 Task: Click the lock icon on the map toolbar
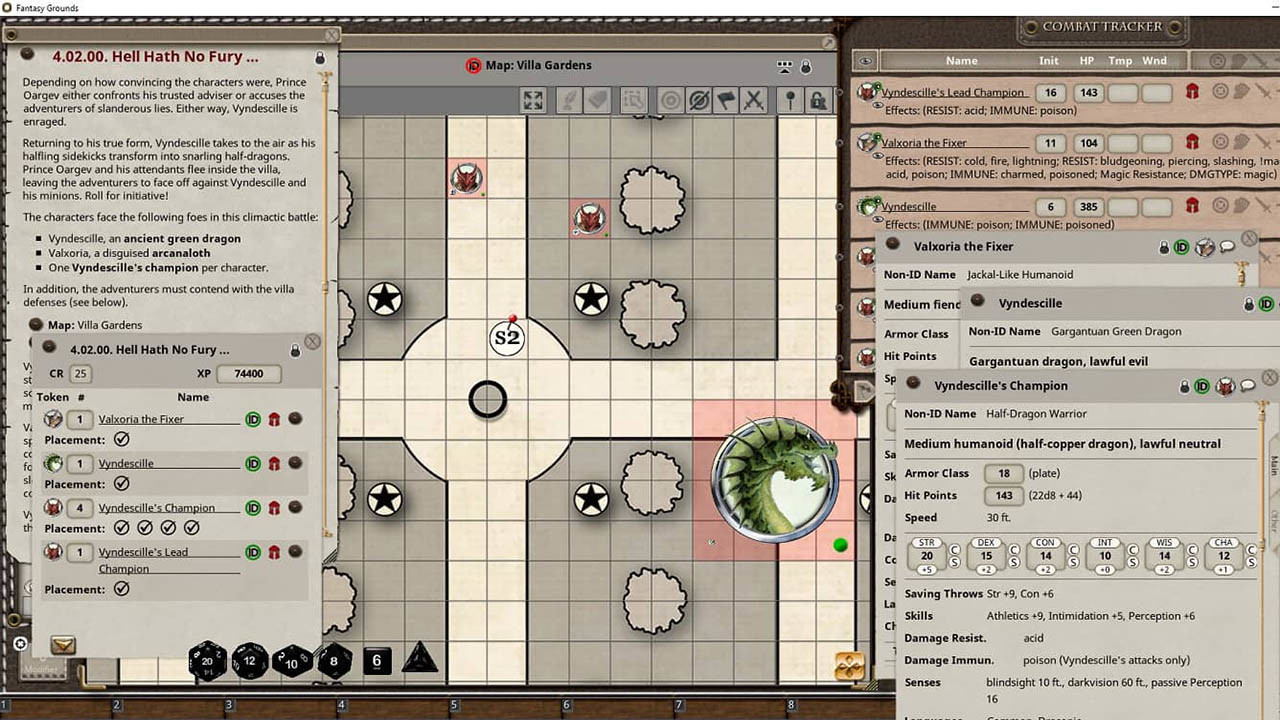click(818, 99)
